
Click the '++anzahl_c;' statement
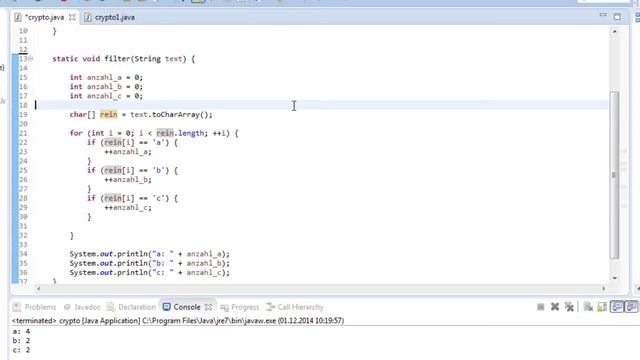(x=128, y=208)
